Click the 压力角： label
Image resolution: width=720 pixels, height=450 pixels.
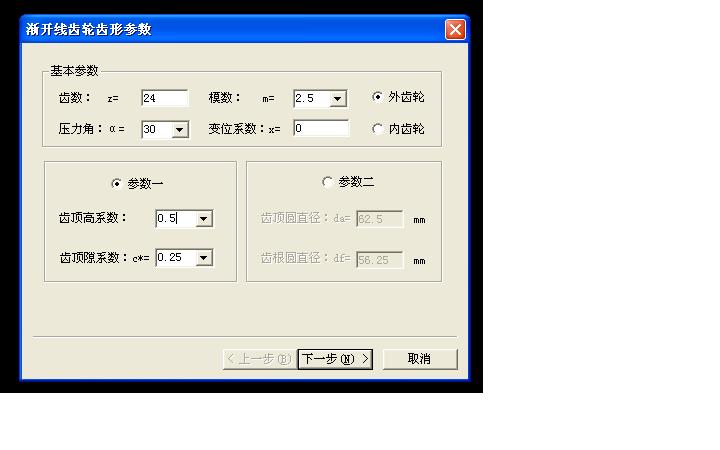pos(81,129)
